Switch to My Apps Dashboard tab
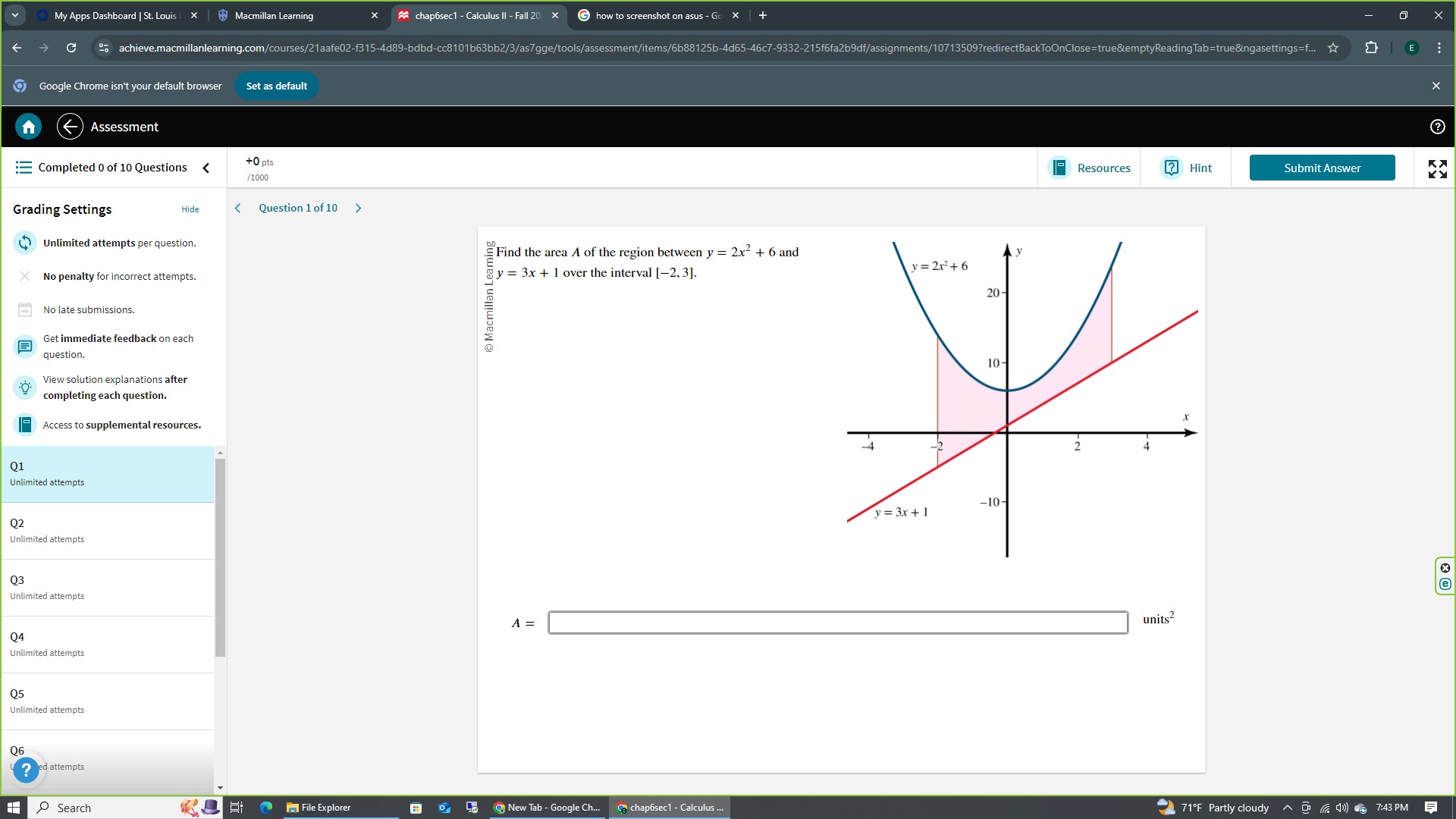 118,15
